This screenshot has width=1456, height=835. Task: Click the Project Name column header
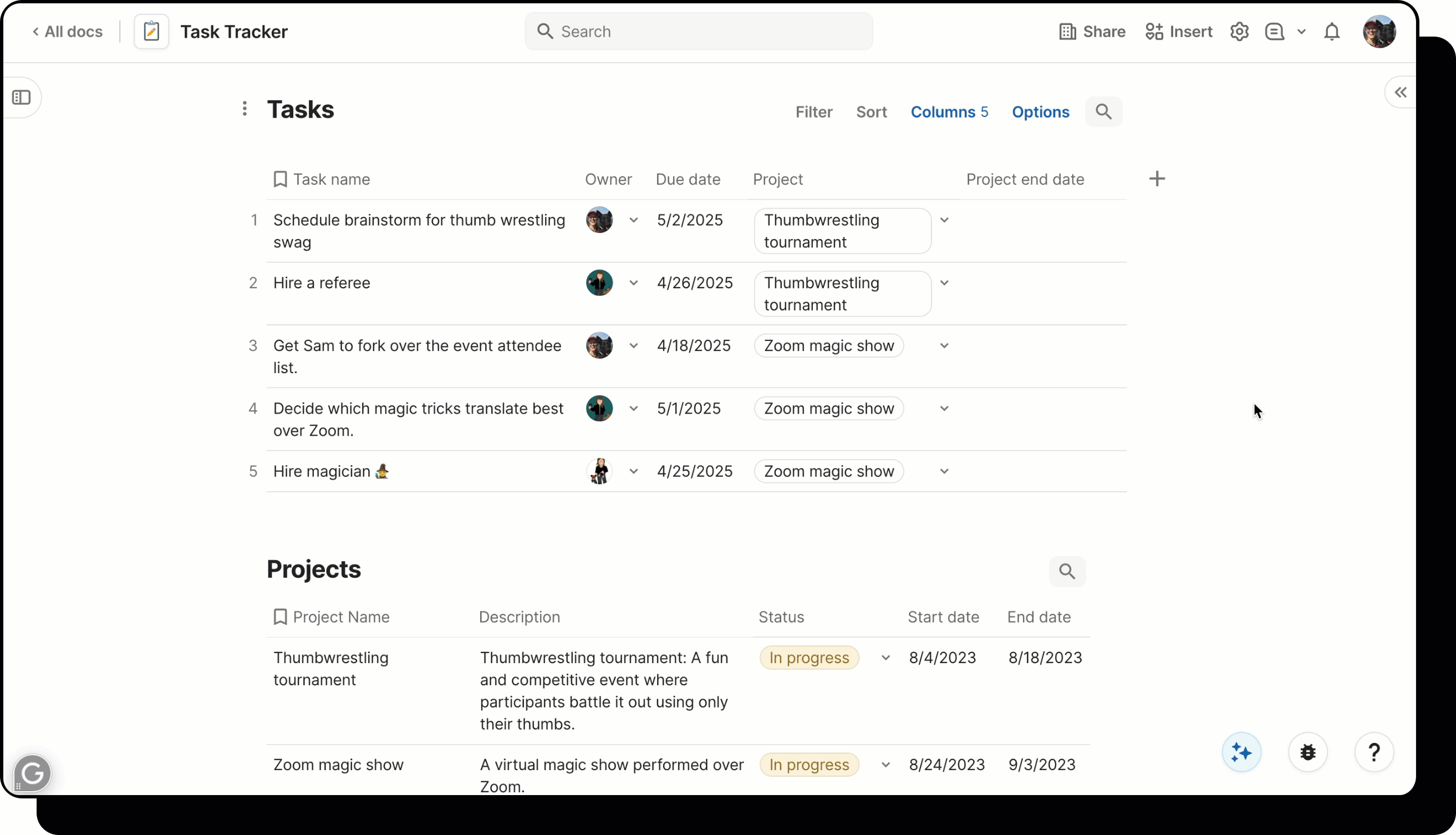[x=332, y=617]
